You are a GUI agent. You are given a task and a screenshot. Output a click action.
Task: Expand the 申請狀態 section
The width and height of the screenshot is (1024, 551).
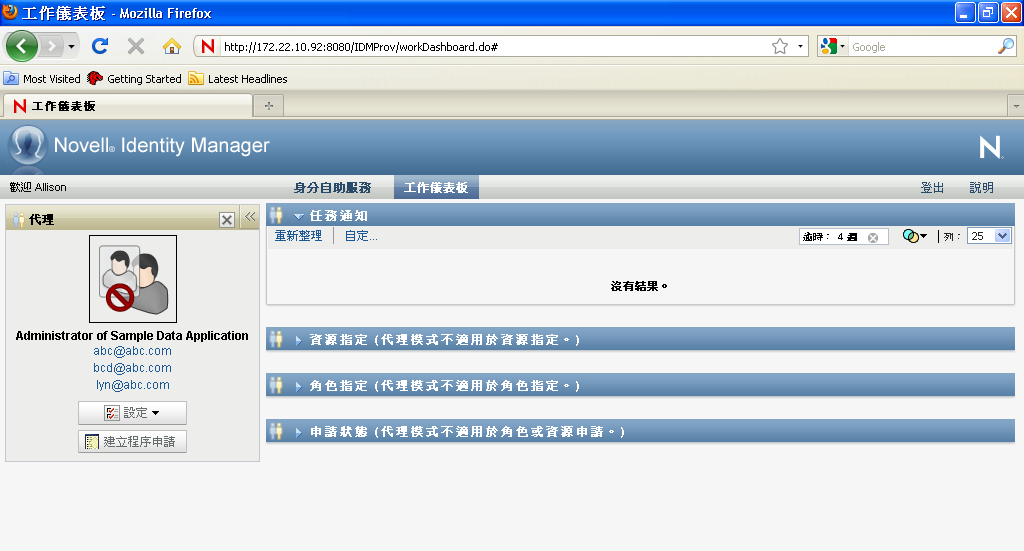coord(298,432)
